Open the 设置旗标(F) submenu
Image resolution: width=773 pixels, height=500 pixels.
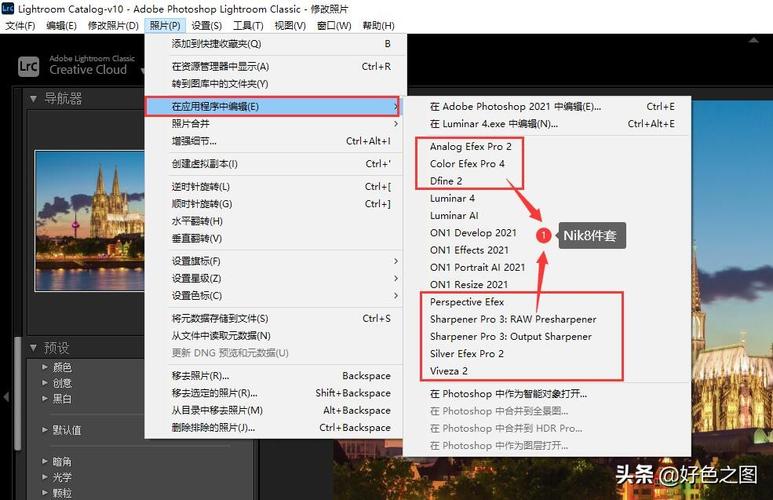coord(275,261)
